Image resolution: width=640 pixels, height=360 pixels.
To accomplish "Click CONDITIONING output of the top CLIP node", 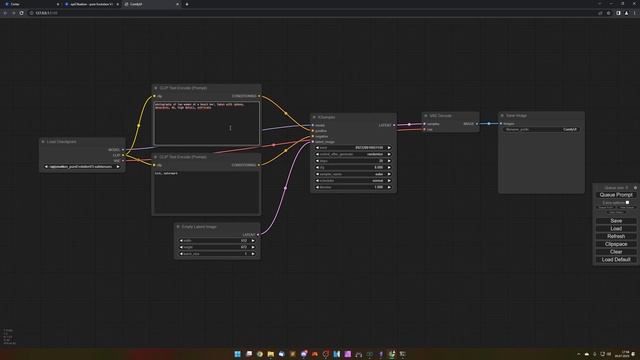I will 259,96.
